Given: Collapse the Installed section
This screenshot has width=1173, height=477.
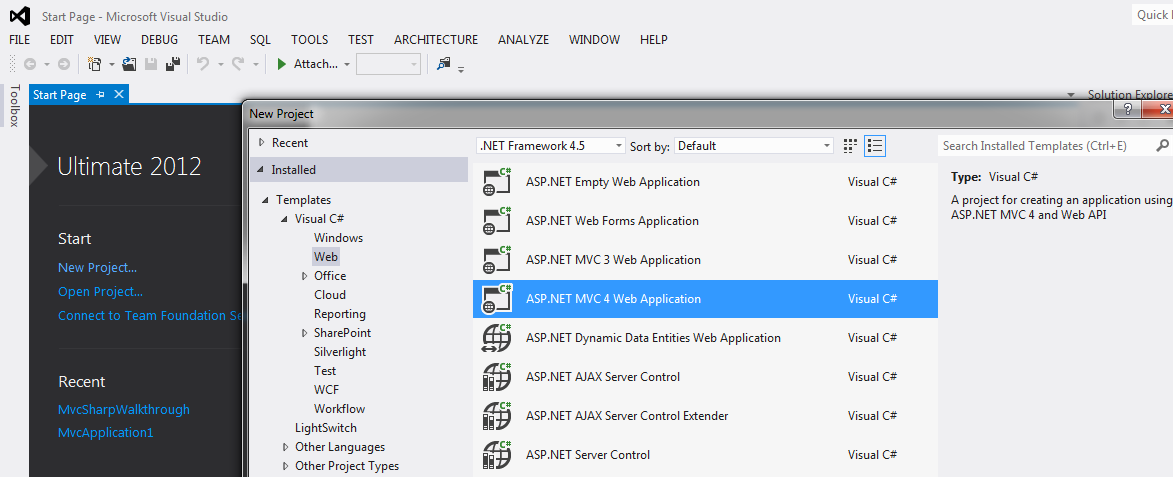Looking at the screenshot, I should tap(261, 170).
